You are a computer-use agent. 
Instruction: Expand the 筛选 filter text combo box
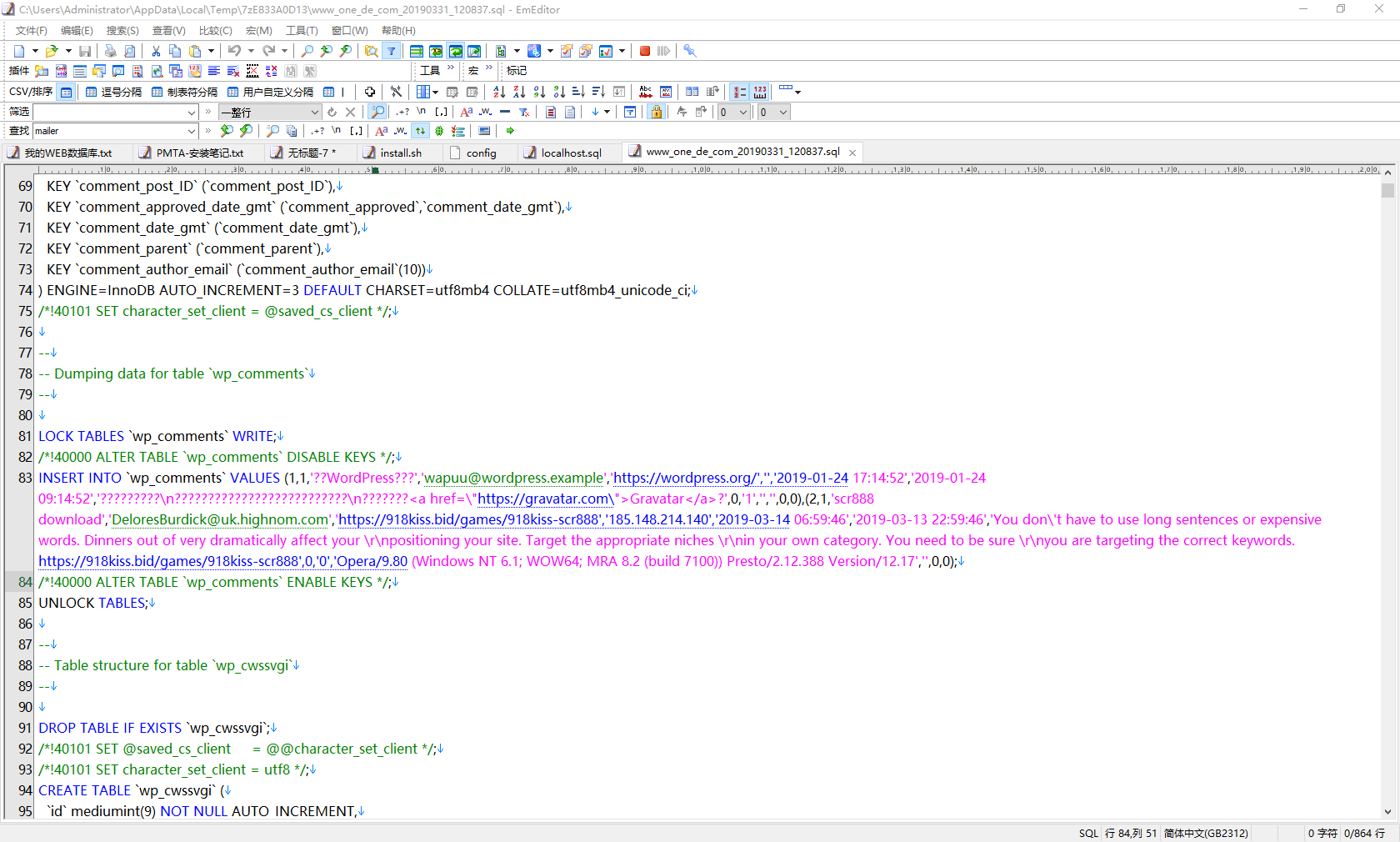coord(191,112)
